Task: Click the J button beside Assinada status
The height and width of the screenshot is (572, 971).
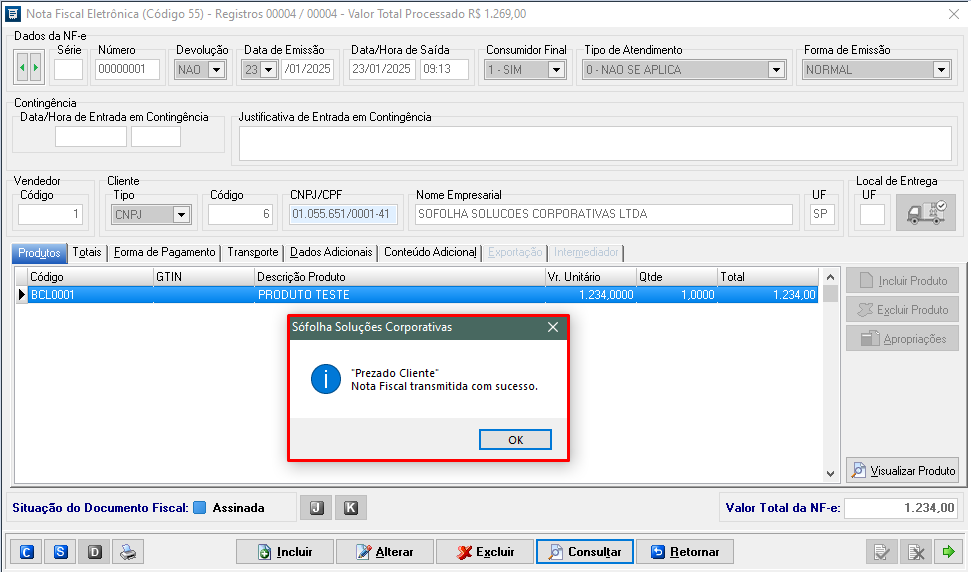Action: pyautogui.click(x=315, y=508)
